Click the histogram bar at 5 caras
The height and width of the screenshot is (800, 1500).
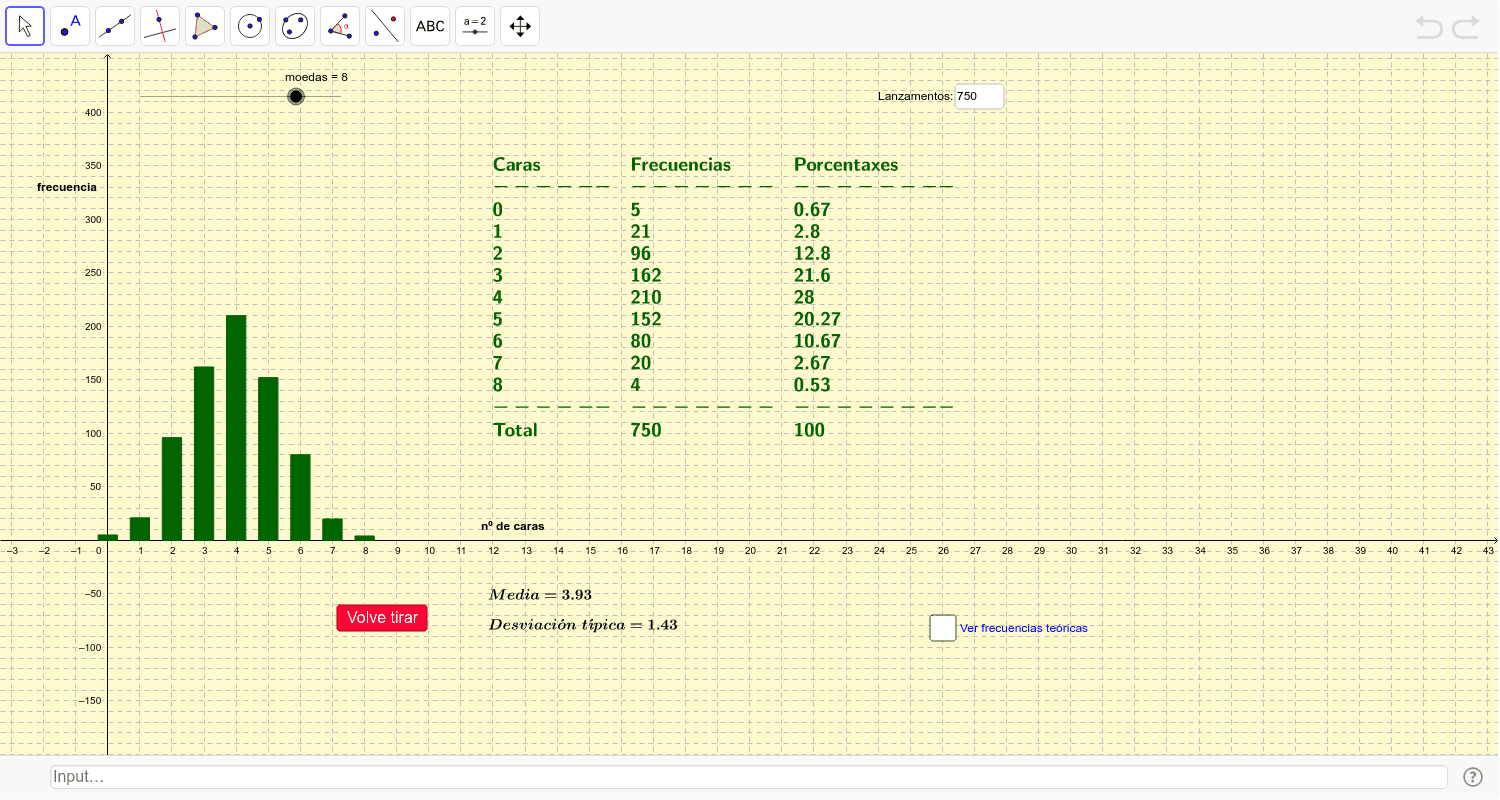[268, 459]
